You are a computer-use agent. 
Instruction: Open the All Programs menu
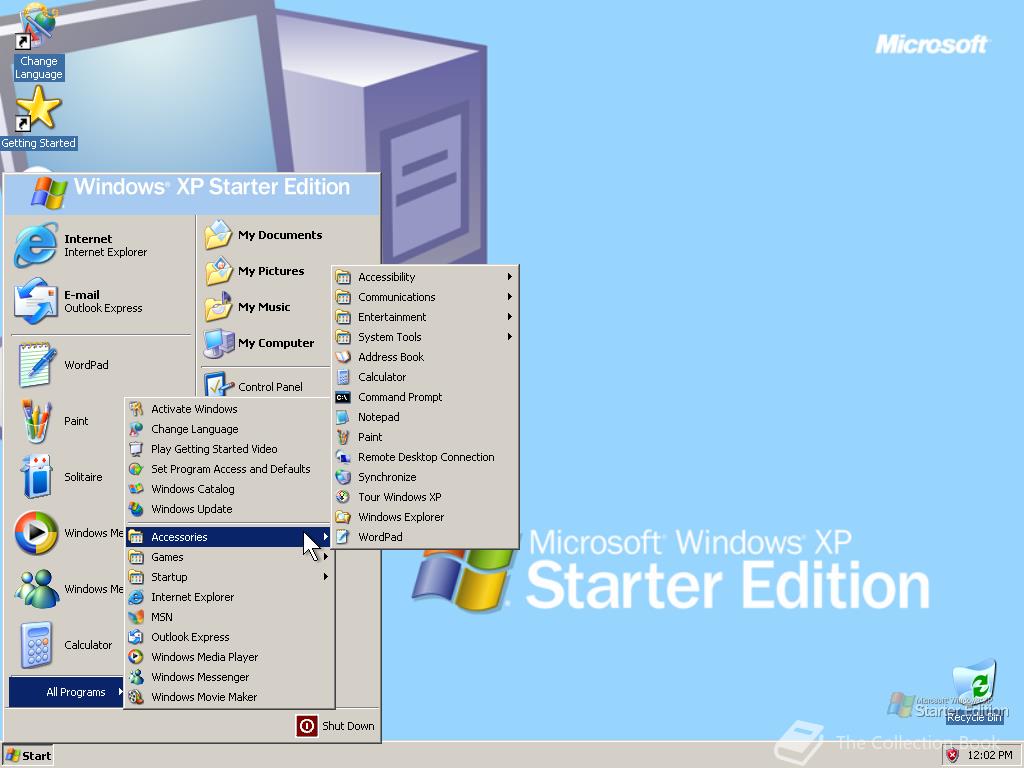click(x=66, y=692)
